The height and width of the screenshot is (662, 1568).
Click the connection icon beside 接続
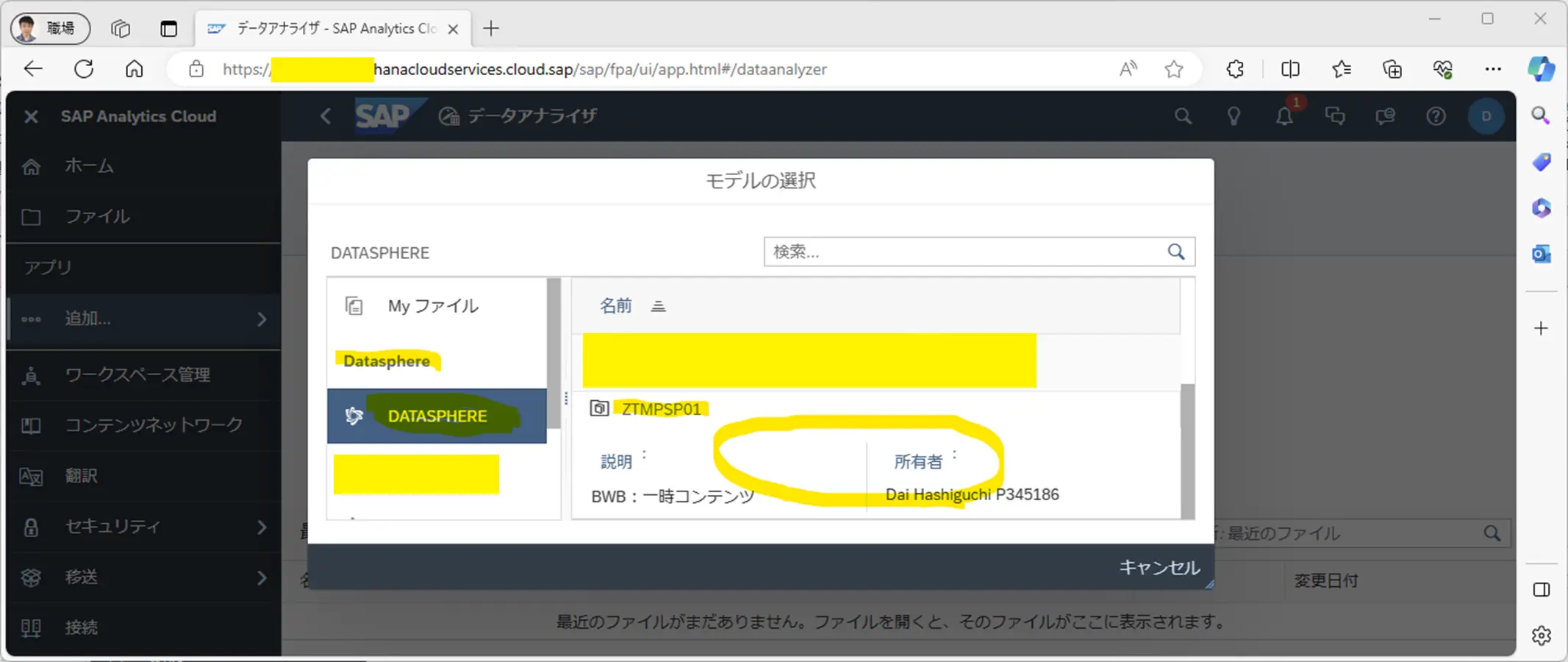(x=31, y=628)
